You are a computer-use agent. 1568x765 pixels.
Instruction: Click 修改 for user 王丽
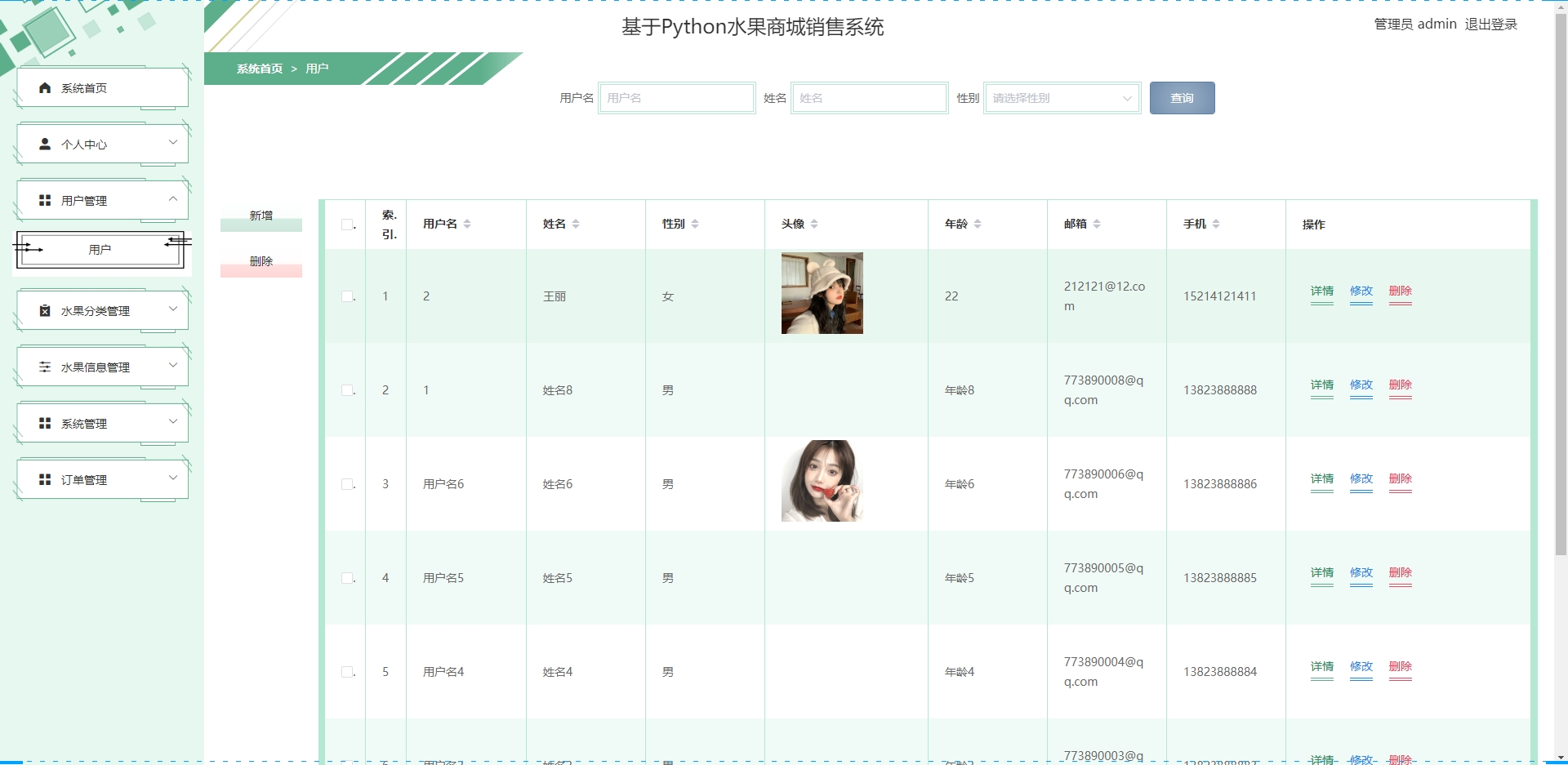pos(1361,291)
